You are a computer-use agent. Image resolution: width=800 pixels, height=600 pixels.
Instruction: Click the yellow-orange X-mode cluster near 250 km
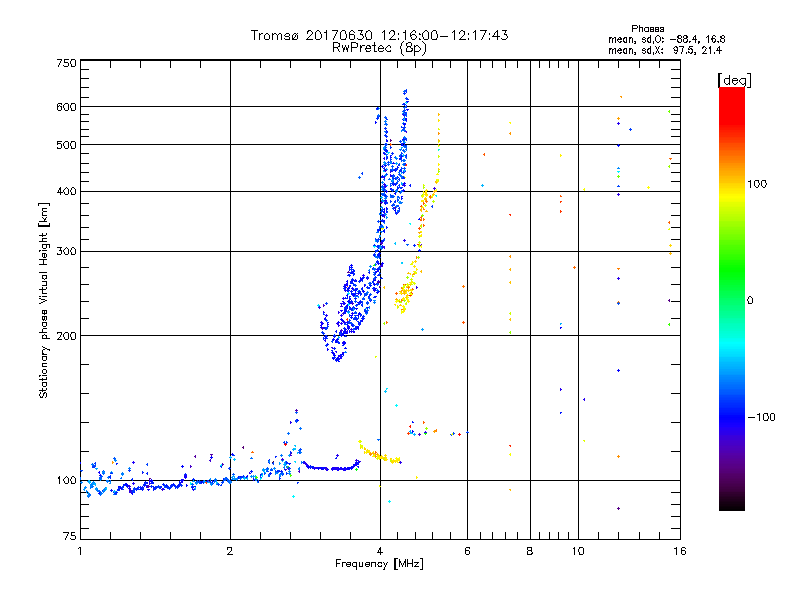[x=406, y=293]
